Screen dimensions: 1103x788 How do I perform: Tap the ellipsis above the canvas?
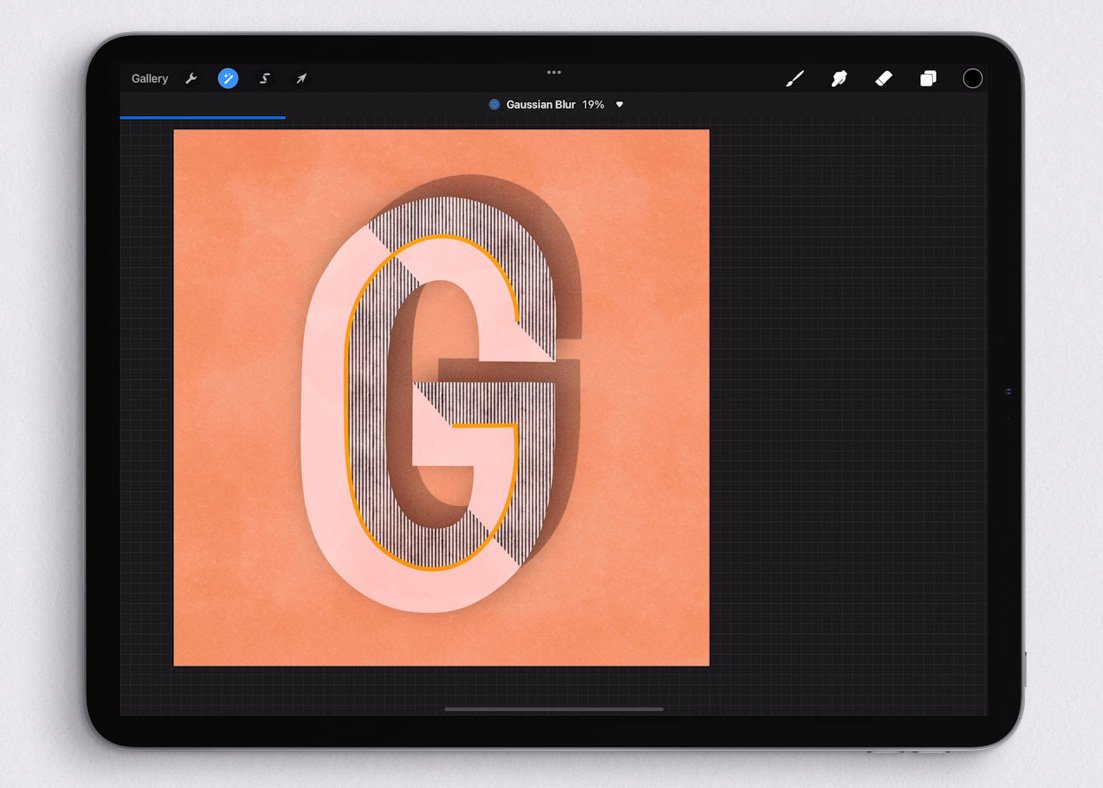[554, 72]
